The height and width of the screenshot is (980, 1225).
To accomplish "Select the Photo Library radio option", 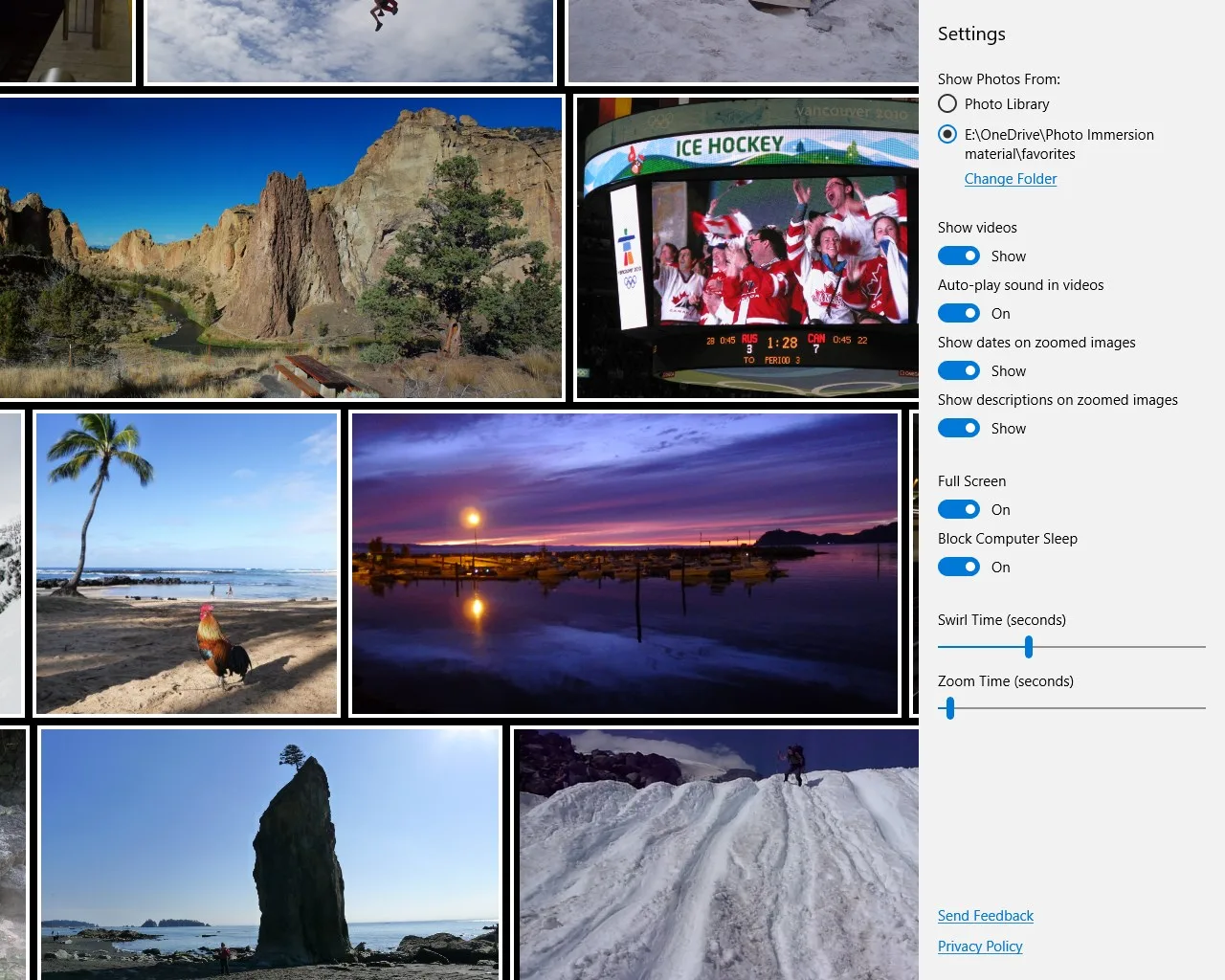I will point(947,103).
